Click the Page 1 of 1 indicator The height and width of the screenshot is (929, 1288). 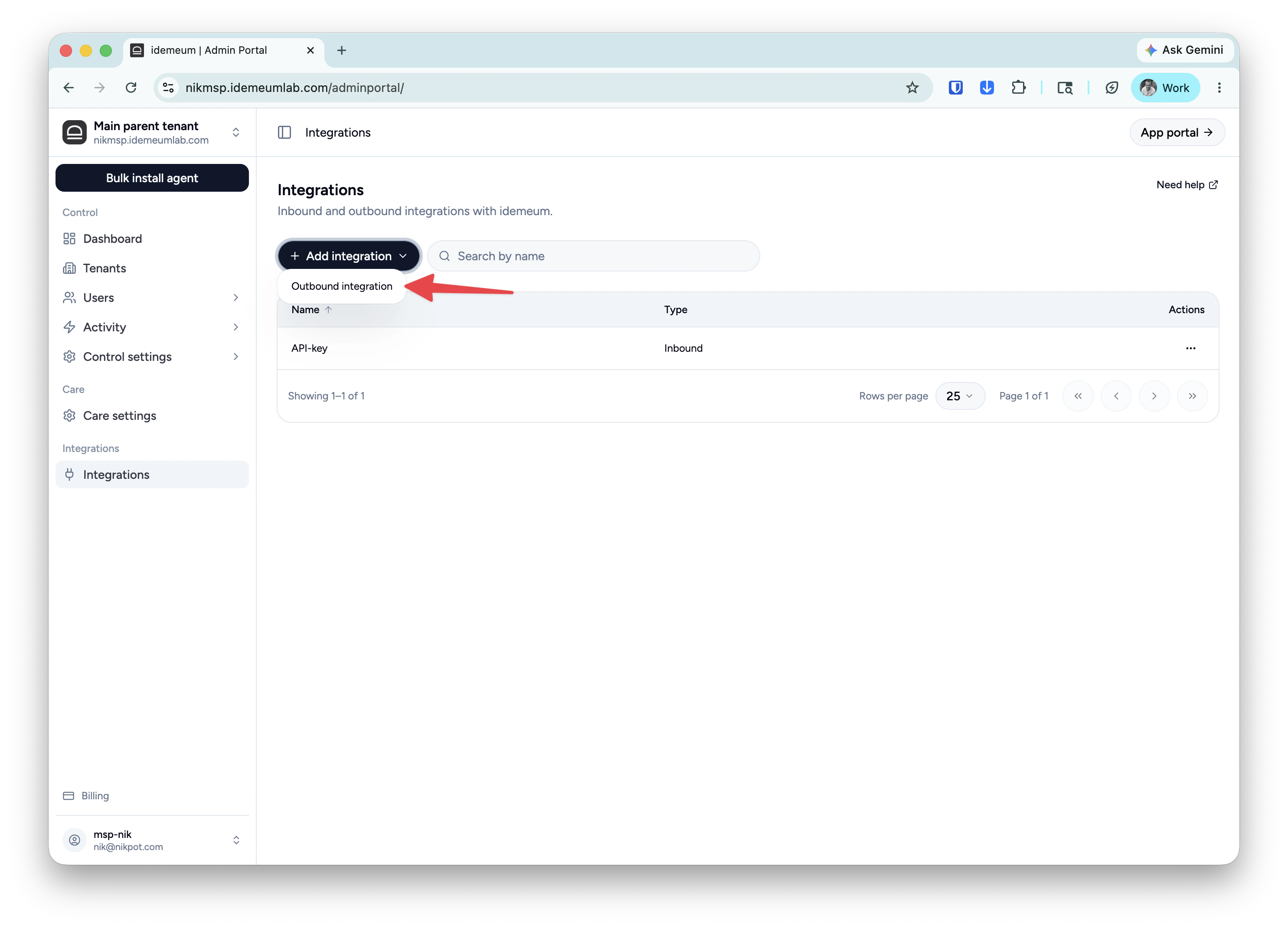(1023, 396)
